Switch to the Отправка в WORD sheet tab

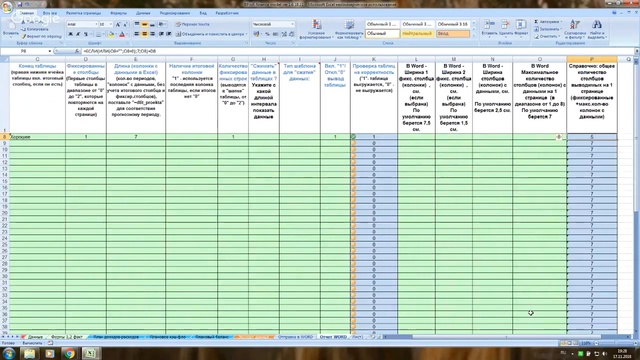295,337
